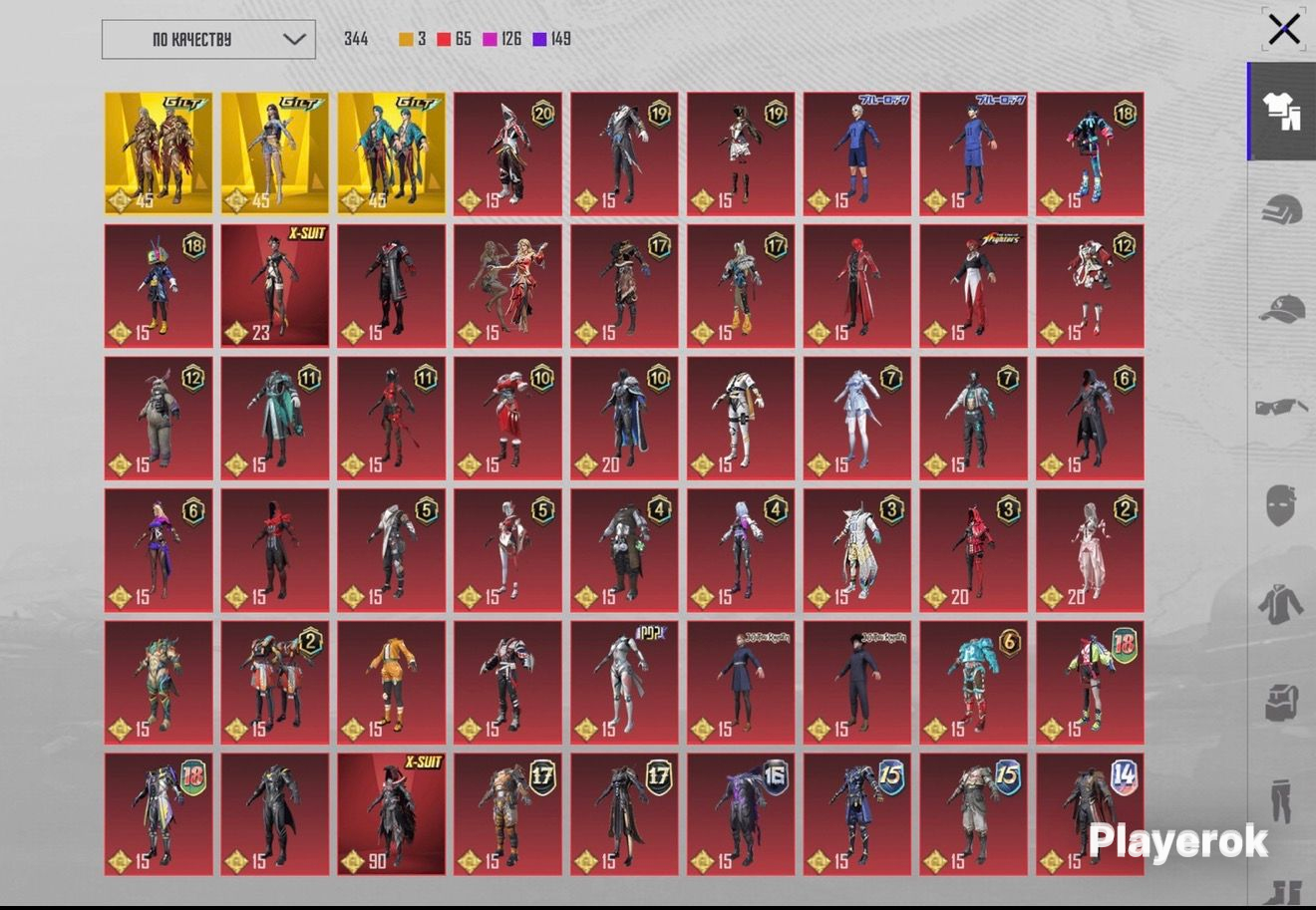Select the white-gold outfit with badge 3
This screenshot has height=910, width=1316.
[x=857, y=550]
